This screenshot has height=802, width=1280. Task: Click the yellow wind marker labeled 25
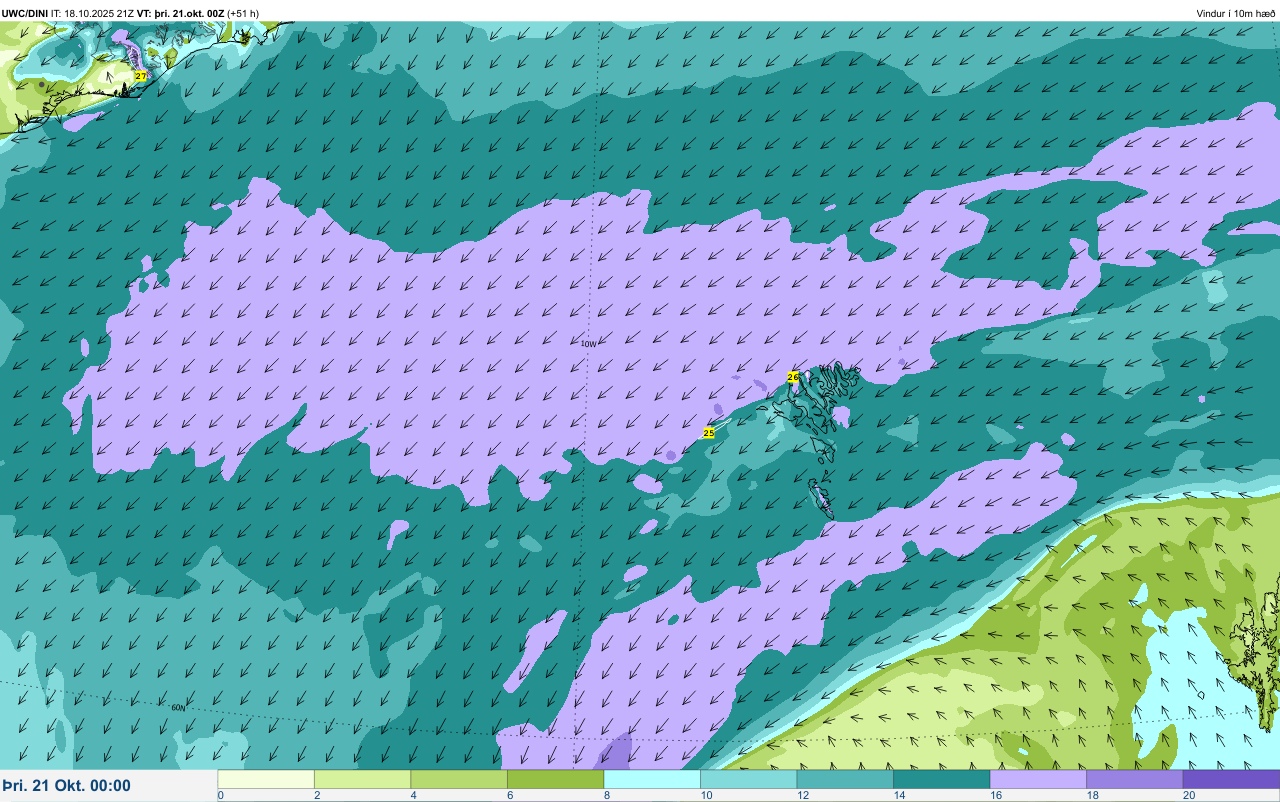[709, 432]
